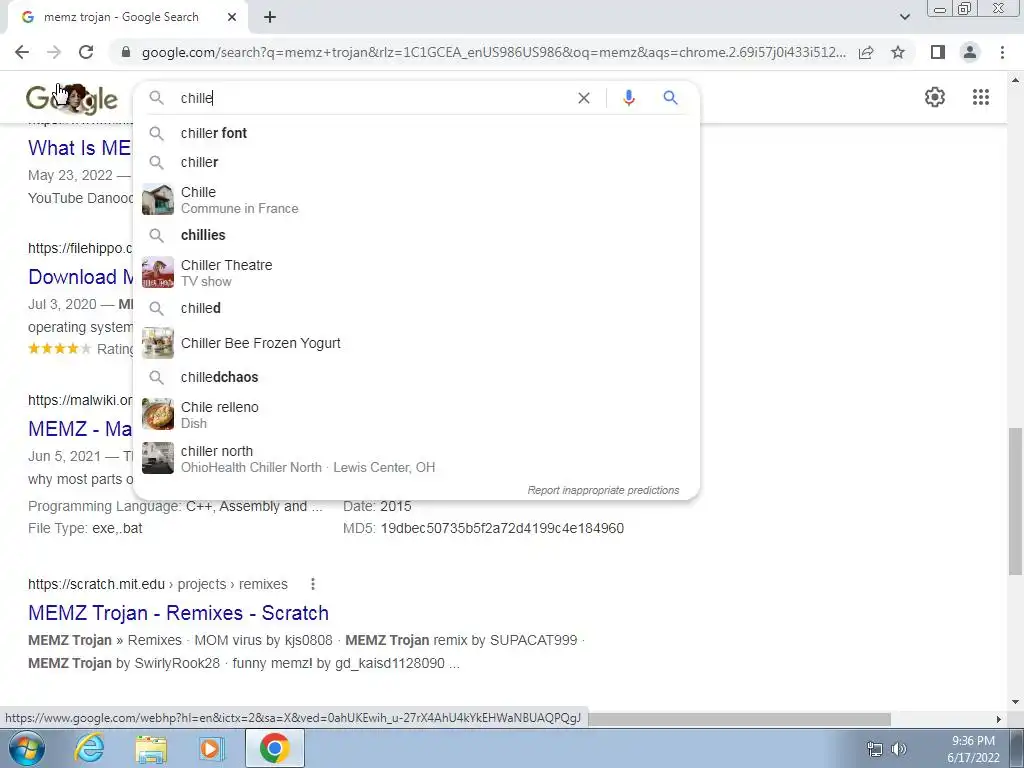Select the 'chillies' suggestion

pyautogui.click(x=416, y=235)
